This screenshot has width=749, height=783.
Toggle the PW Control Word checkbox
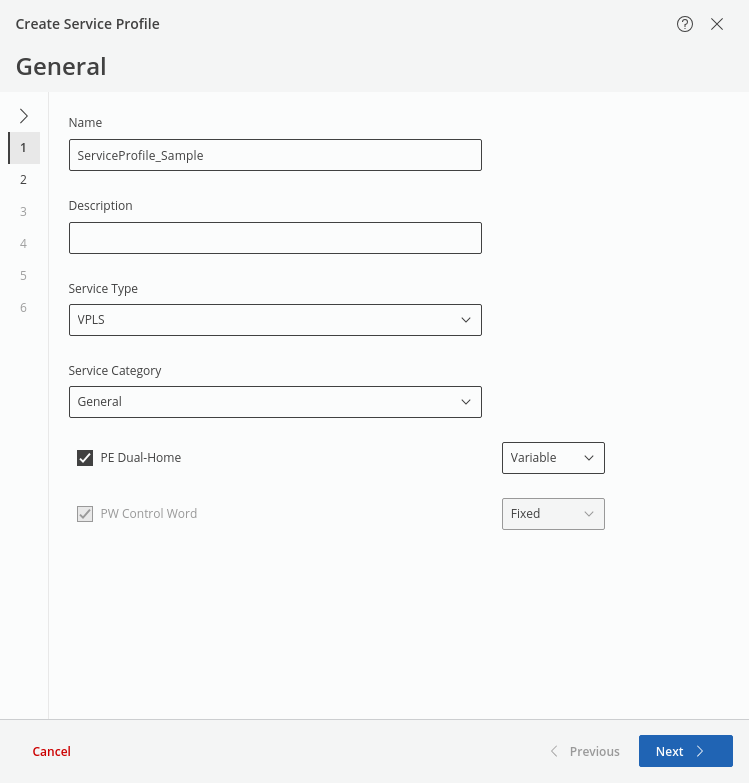85,514
